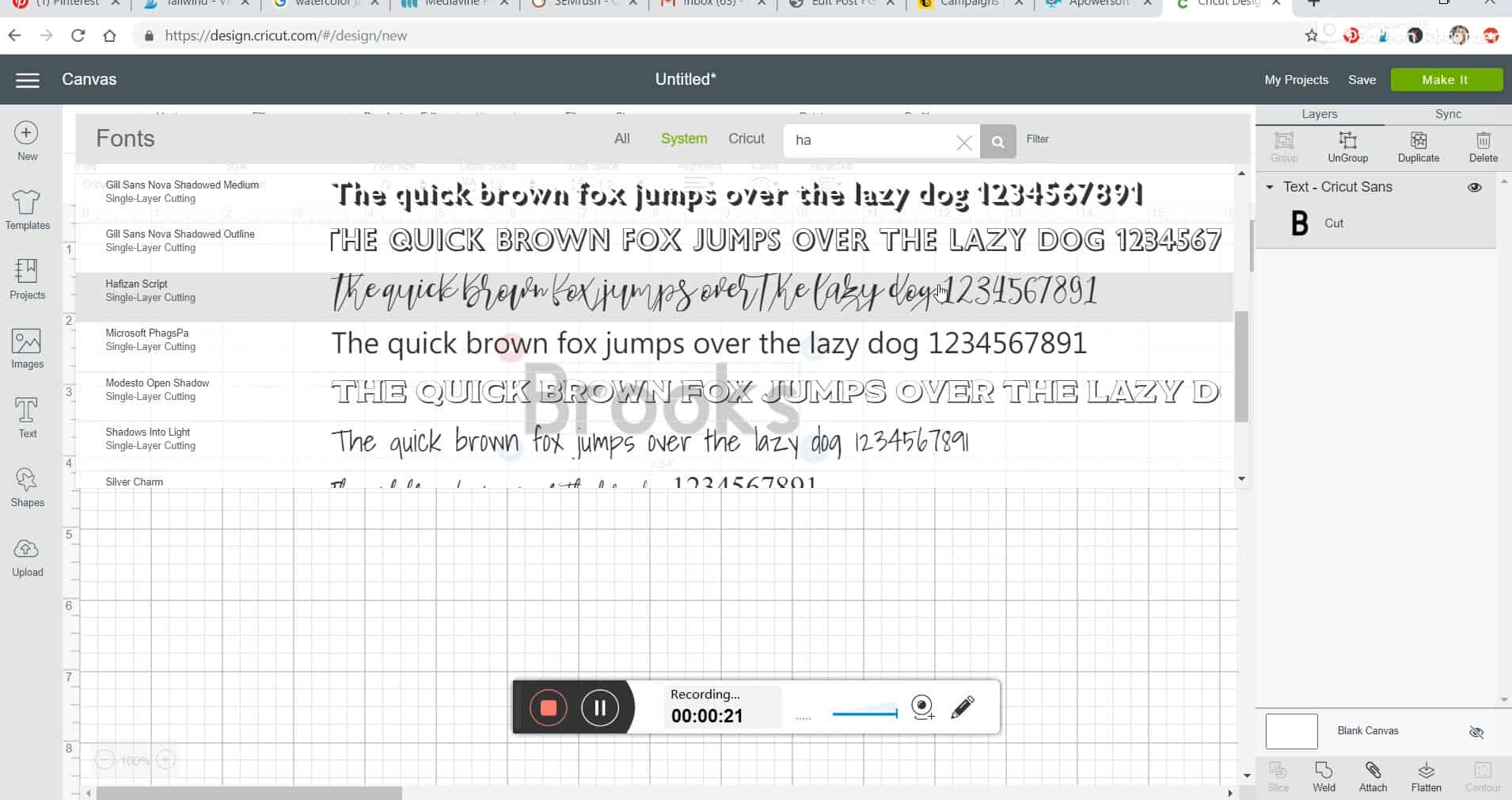Pause the screen recording
The height and width of the screenshot is (800, 1512).
click(600, 707)
